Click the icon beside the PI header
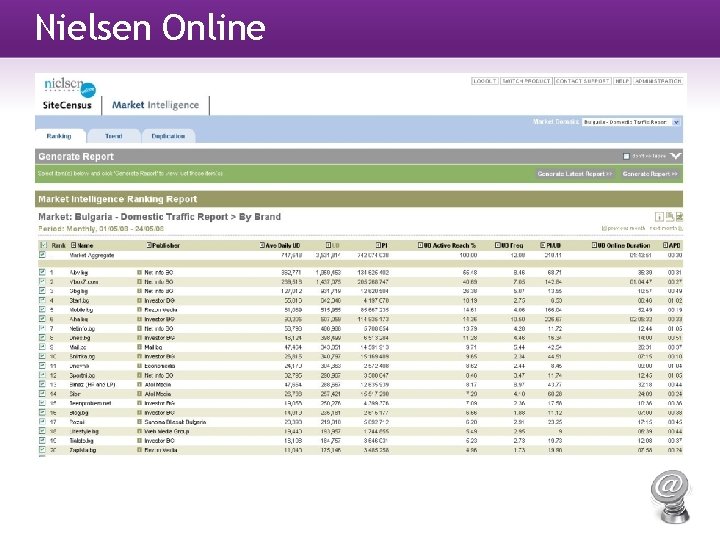The image size is (720, 540). (378, 245)
